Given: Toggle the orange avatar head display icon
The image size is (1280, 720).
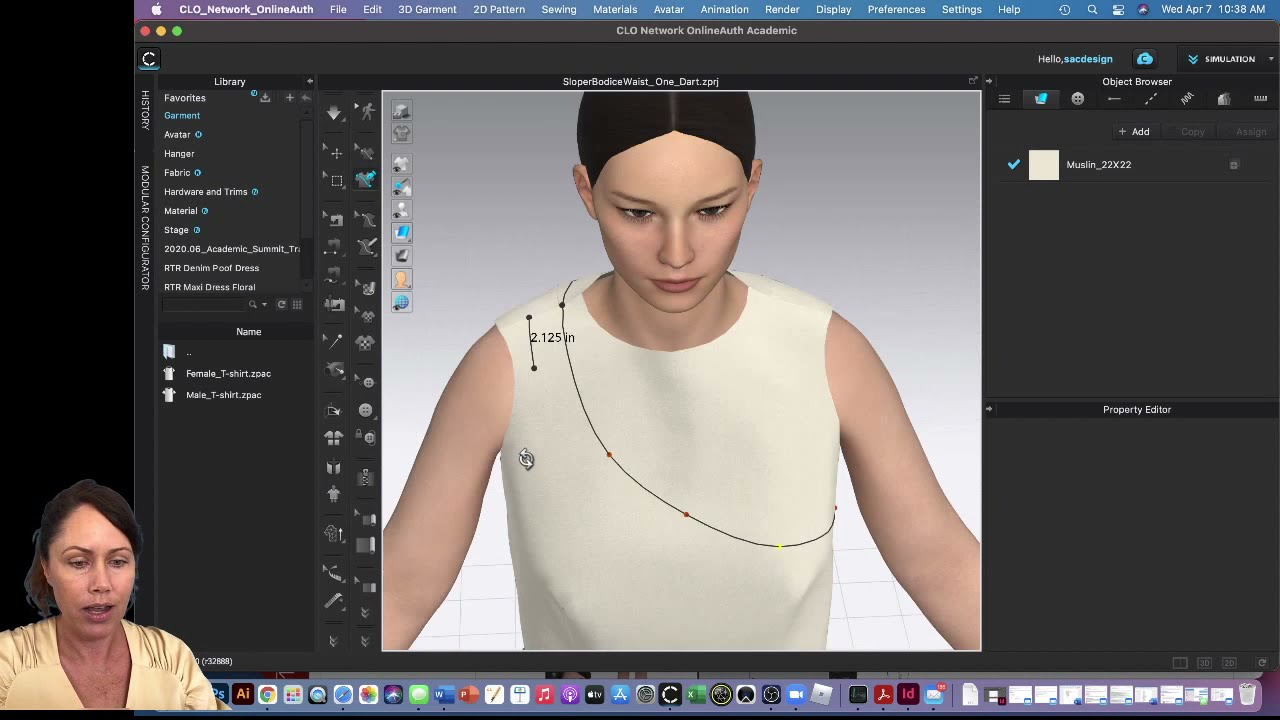Looking at the screenshot, I should click(x=401, y=280).
